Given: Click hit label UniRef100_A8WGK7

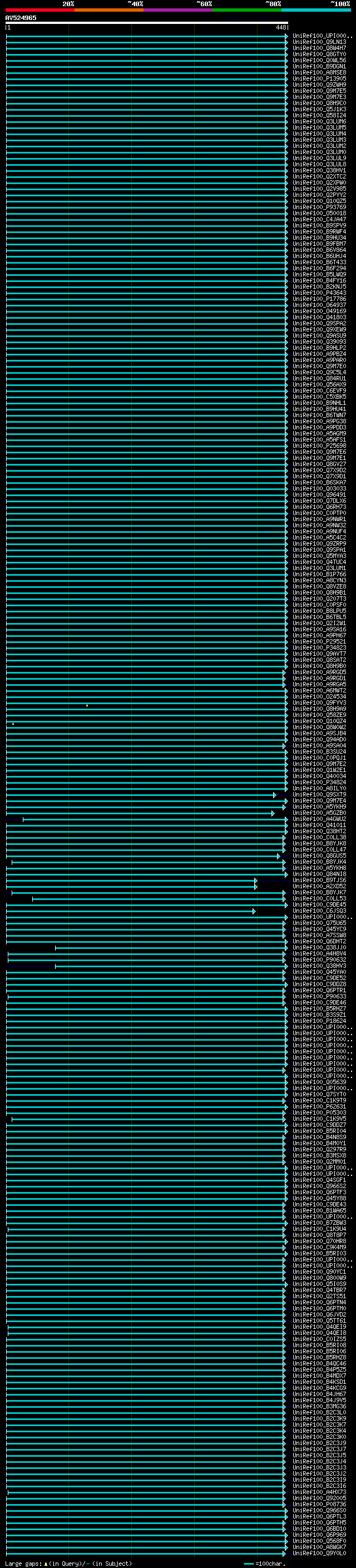Looking at the screenshot, I should click(319, 1547).
